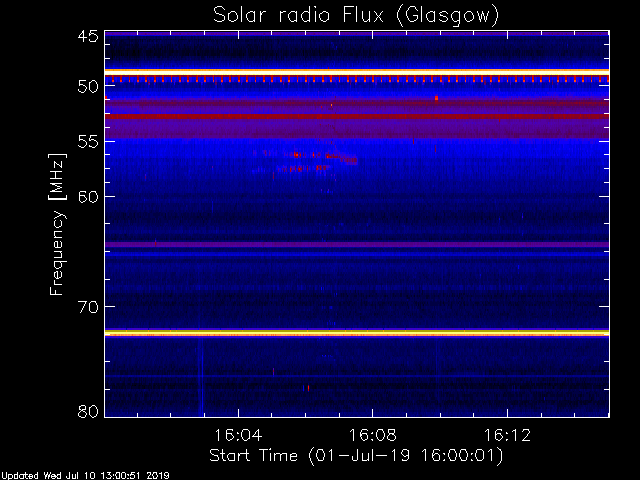Image resolution: width=640 pixels, height=480 pixels.
Task: Click the frequency tick label "50"
Action: [88, 86]
